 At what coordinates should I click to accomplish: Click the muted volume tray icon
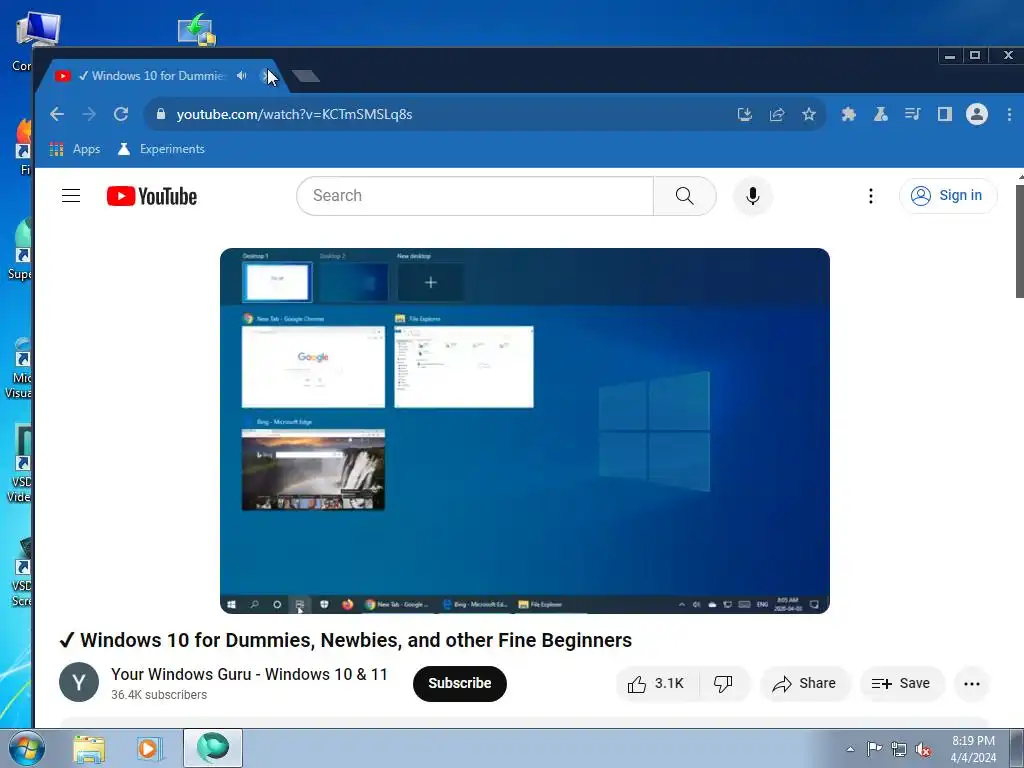click(923, 749)
